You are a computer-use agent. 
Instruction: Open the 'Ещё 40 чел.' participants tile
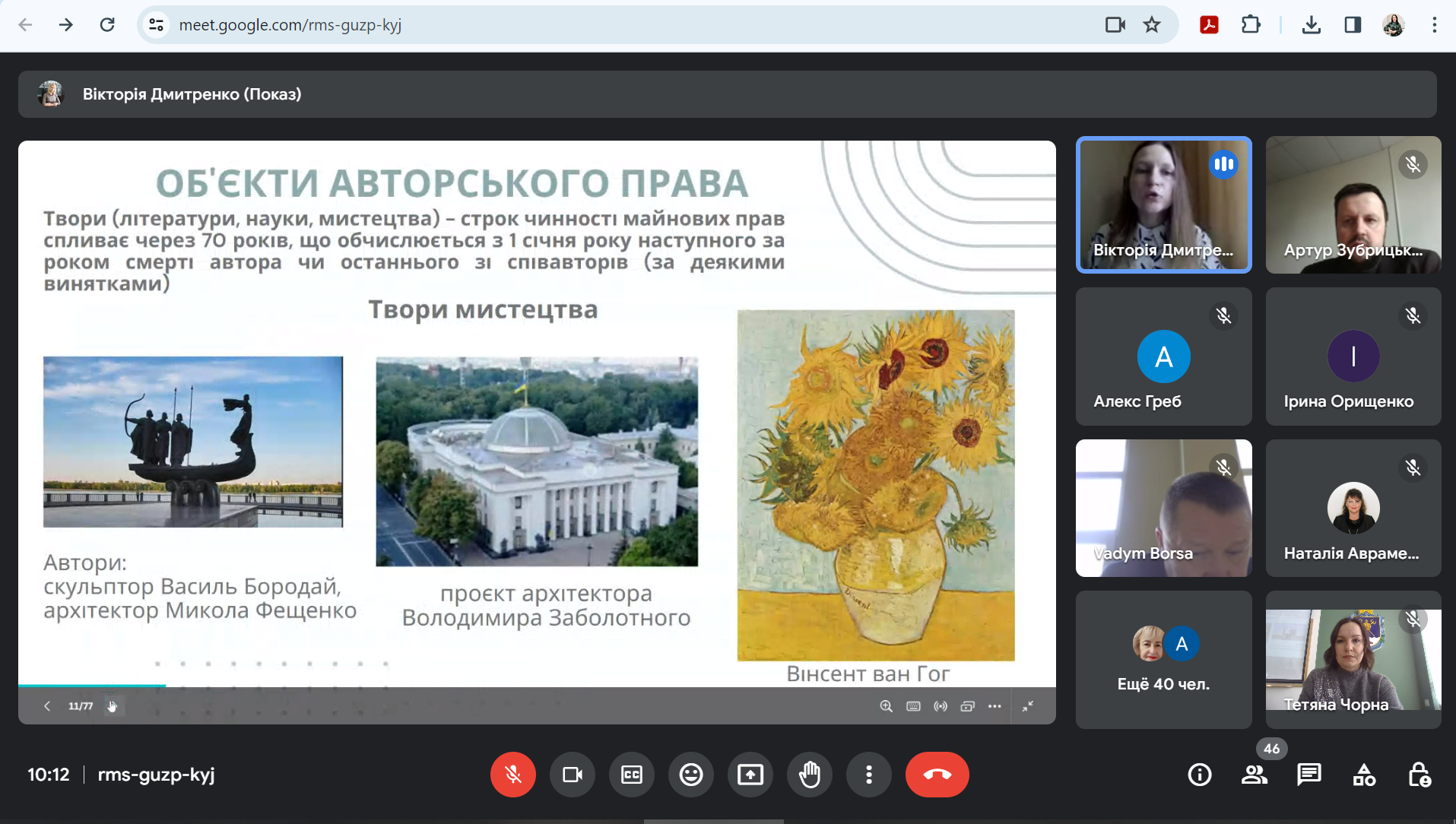click(1164, 660)
